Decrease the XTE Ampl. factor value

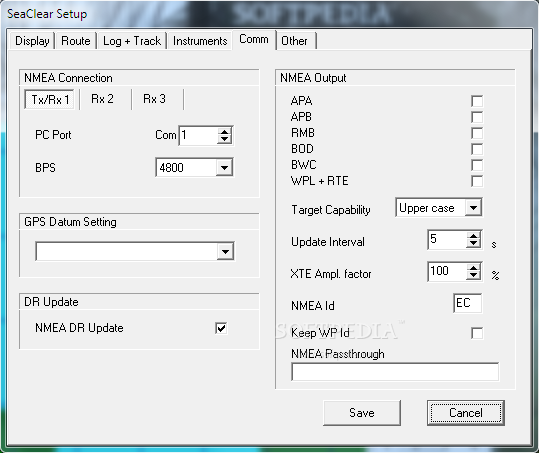pyautogui.click(x=474, y=275)
